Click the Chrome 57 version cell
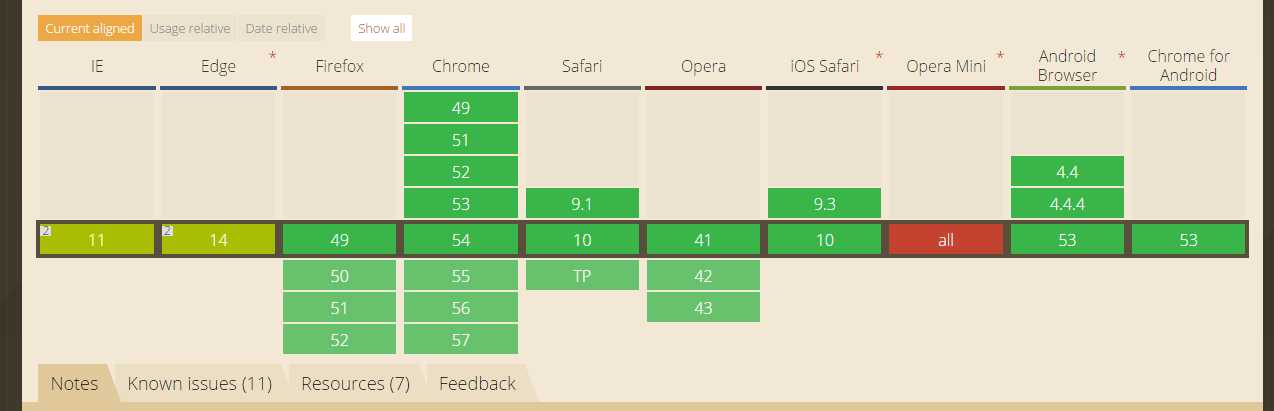 tap(461, 339)
